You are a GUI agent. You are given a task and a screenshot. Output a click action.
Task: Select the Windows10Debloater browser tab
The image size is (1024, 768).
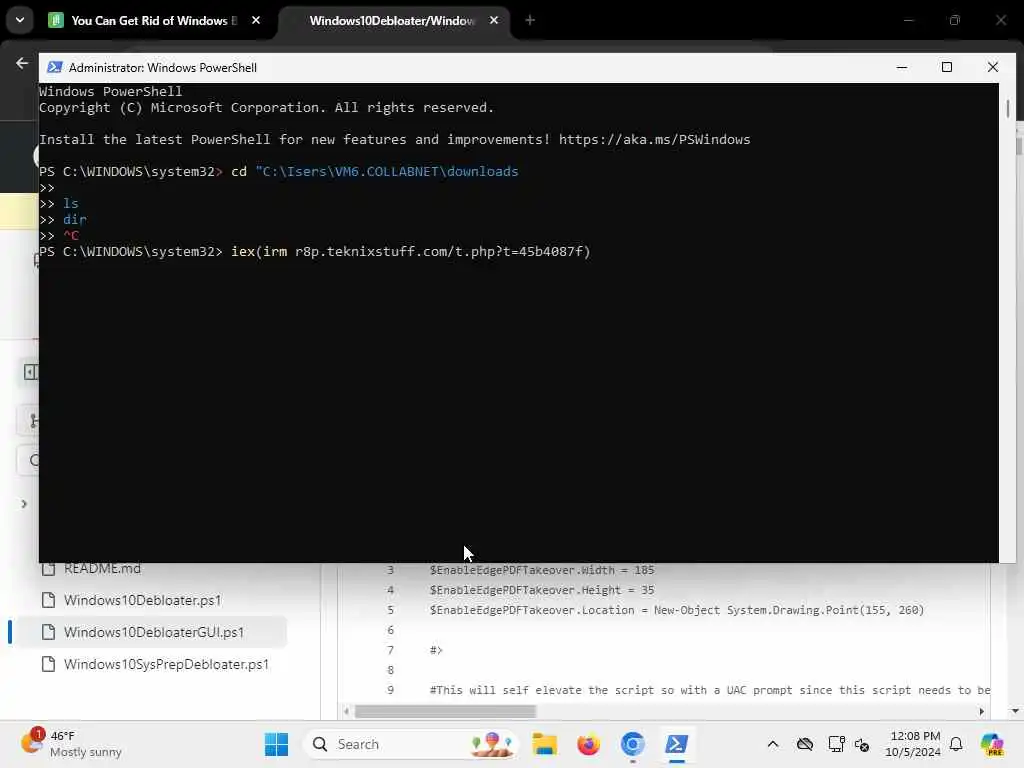click(x=392, y=20)
